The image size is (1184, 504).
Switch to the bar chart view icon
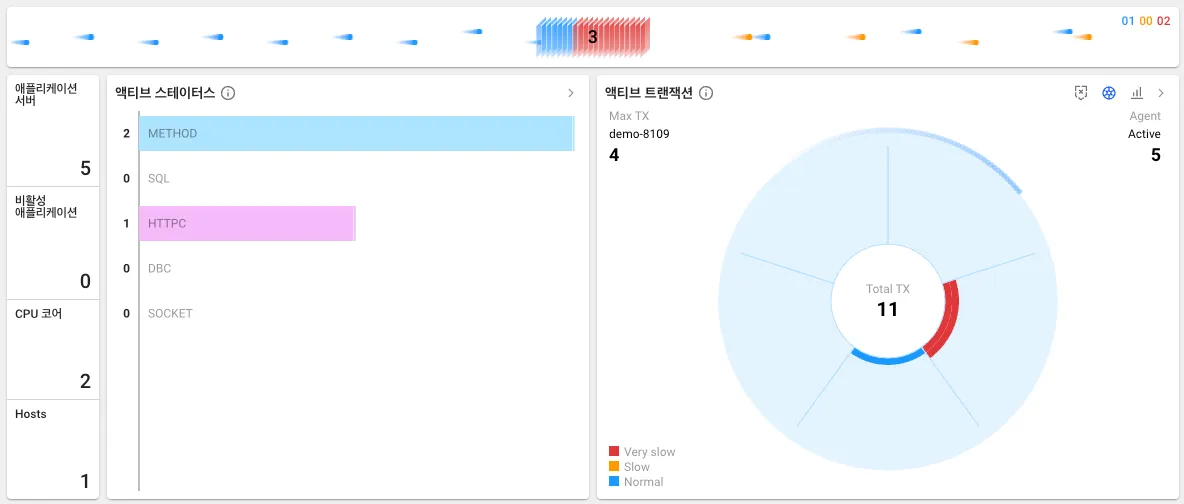click(1137, 93)
